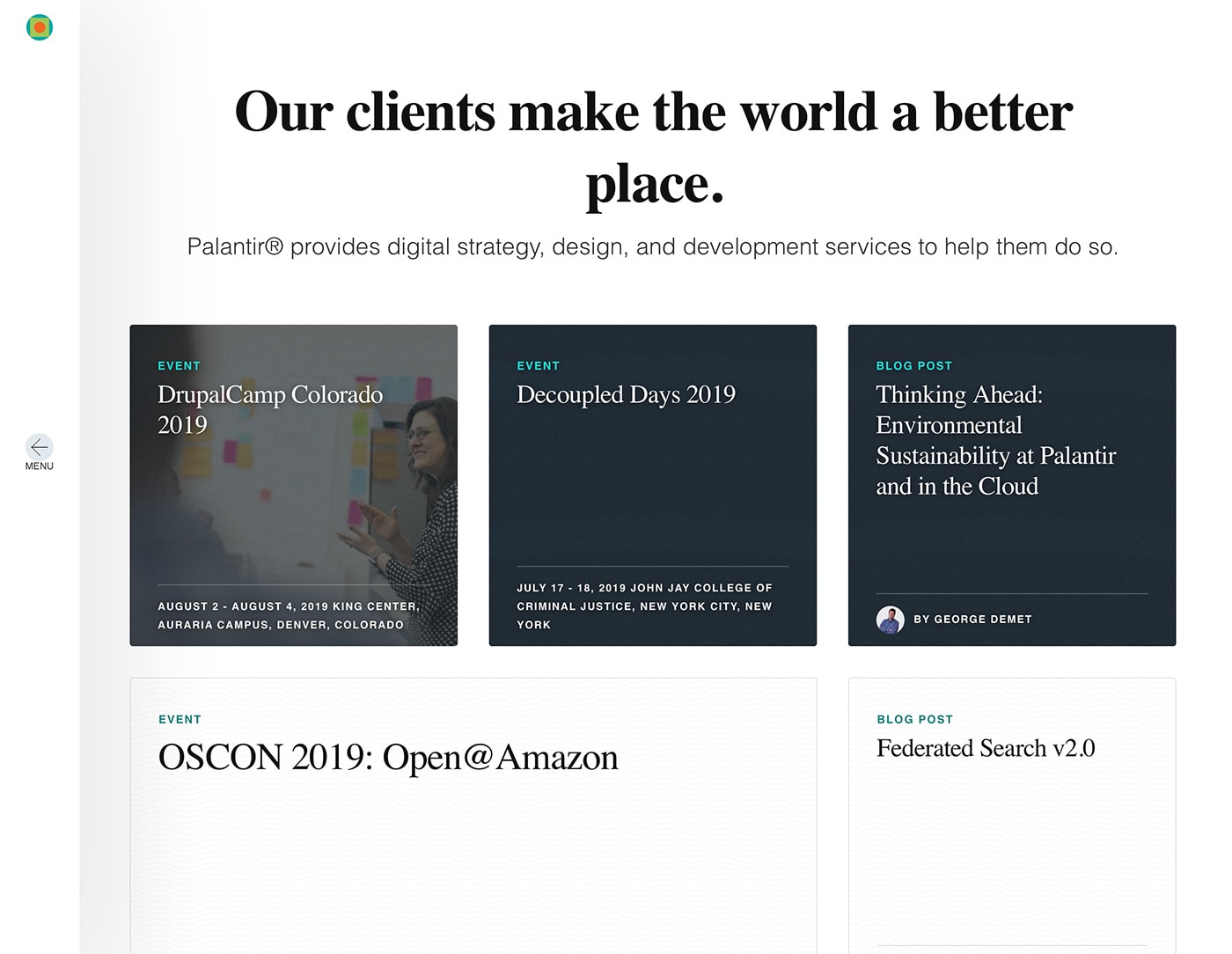Screen dimensions: 1232x954
Task: Click the EVENT label on Decoupled Days card
Action: (x=539, y=366)
